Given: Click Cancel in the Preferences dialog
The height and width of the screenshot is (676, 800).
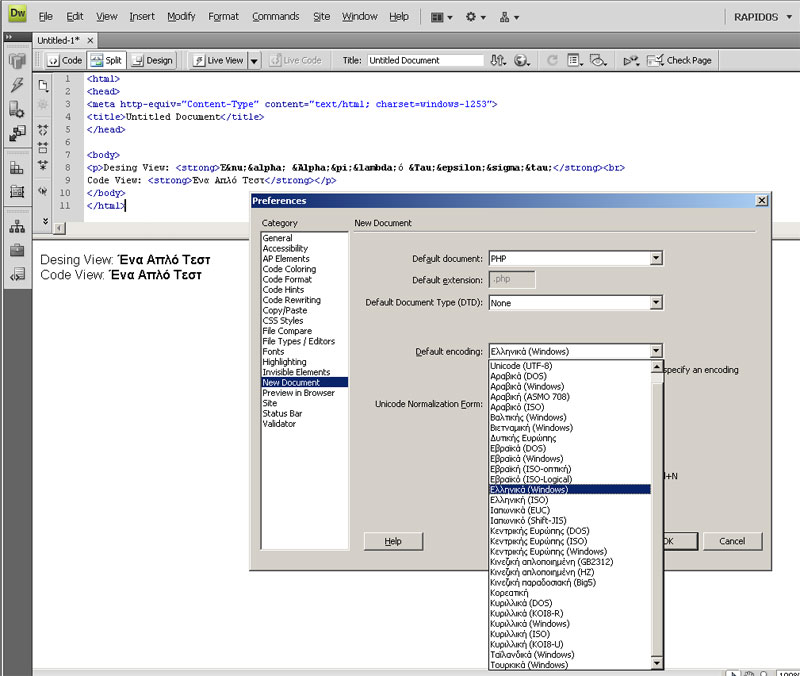Looking at the screenshot, I should (732, 541).
